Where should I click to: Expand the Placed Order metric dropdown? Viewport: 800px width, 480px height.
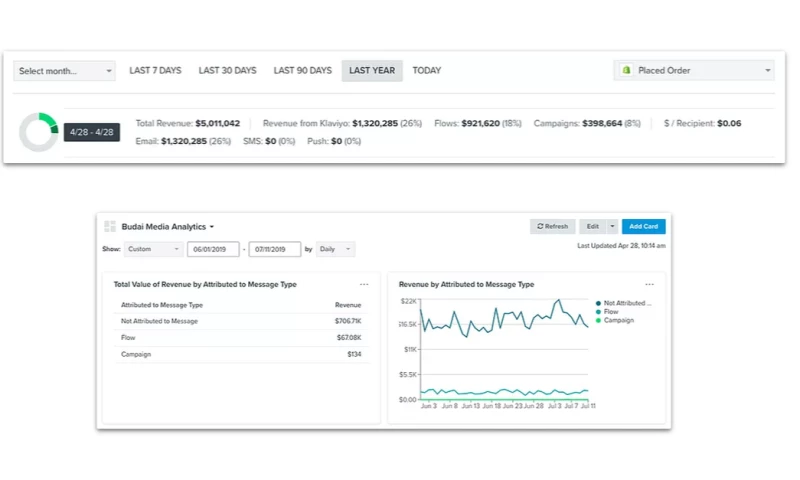pyautogui.click(x=694, y=71)
